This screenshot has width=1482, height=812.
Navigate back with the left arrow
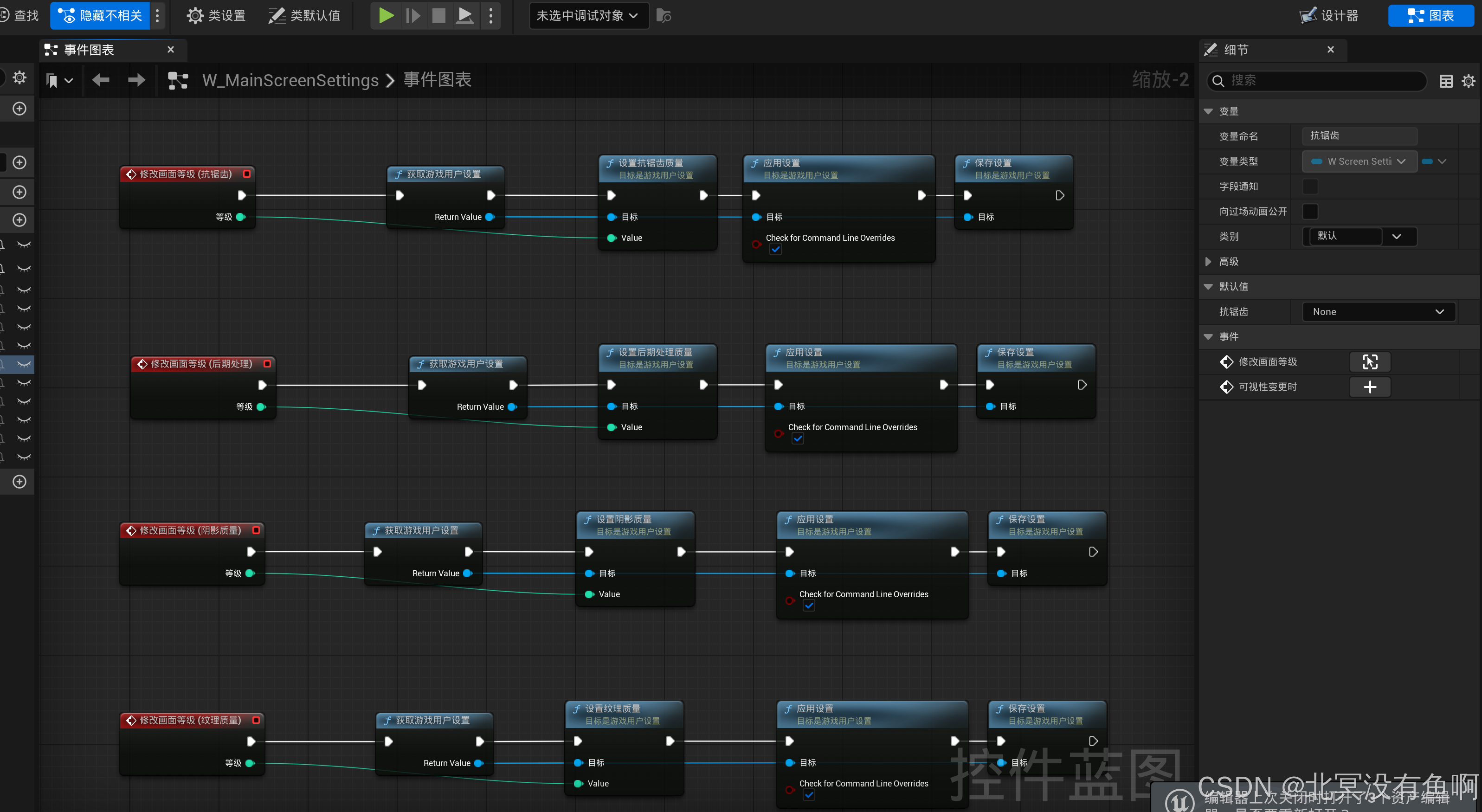click(101, 80)
